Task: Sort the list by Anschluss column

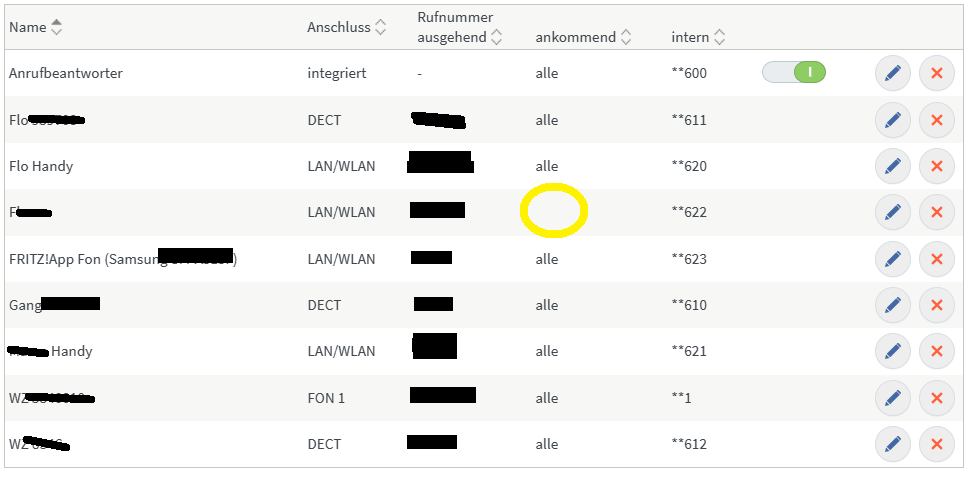Action: tap(381, 27)
